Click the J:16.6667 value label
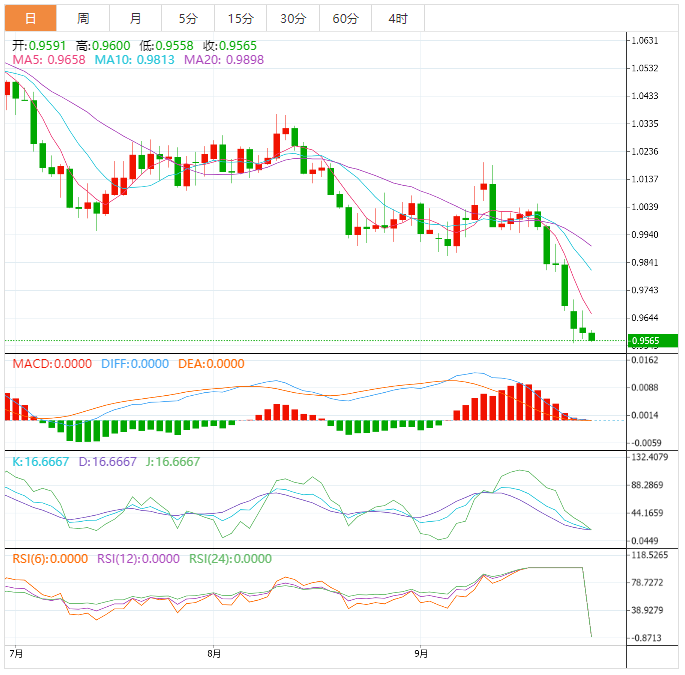The width and height of the screenshot is (685, 675). pos(173,461)
